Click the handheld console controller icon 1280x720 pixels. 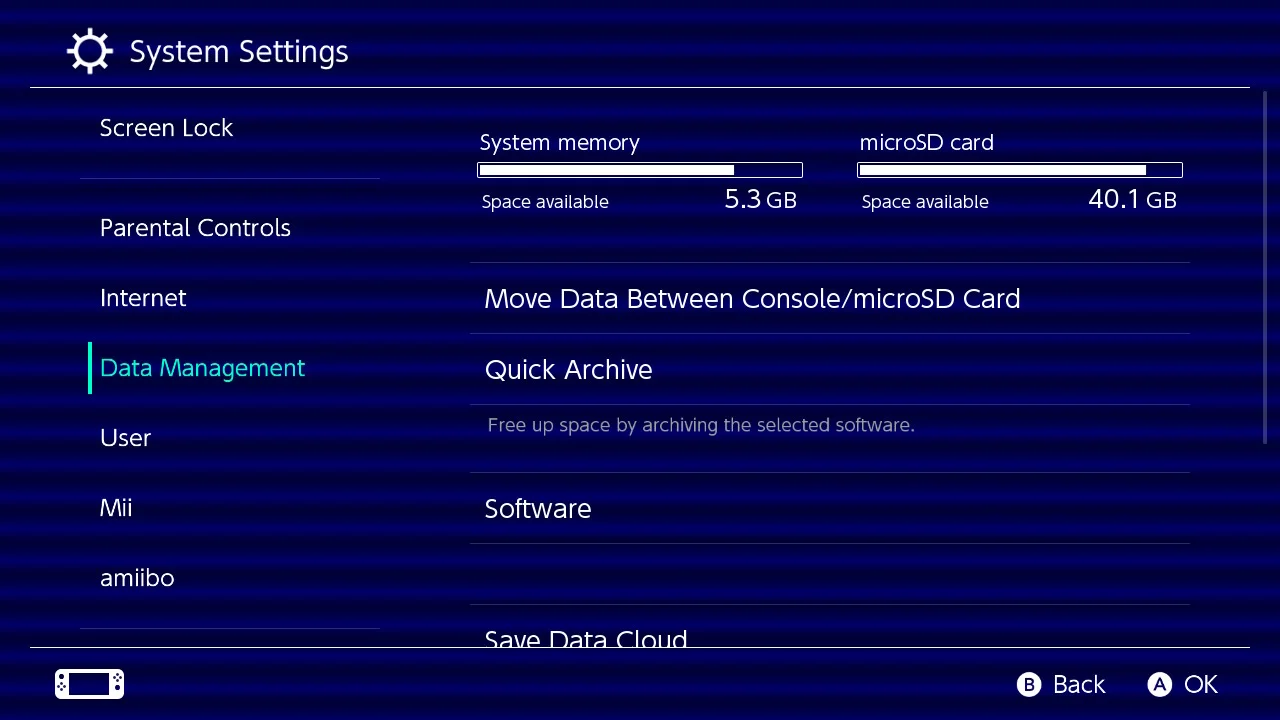(89, 684)
